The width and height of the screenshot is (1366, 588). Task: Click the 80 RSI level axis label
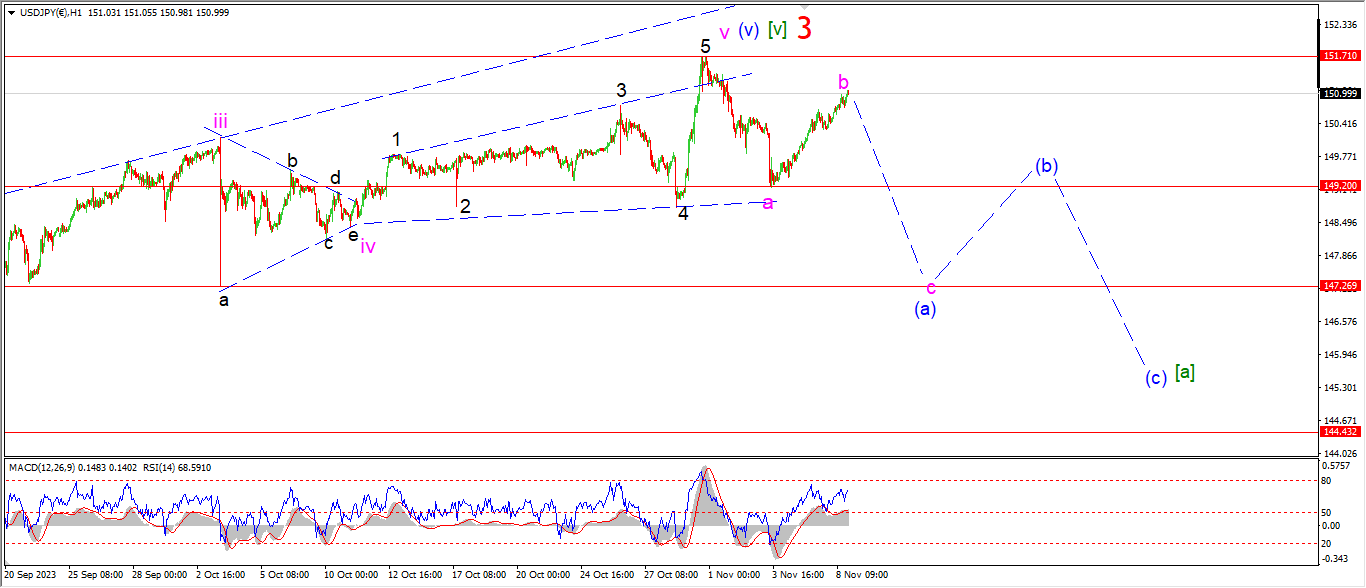click(x=1327, y=480)
